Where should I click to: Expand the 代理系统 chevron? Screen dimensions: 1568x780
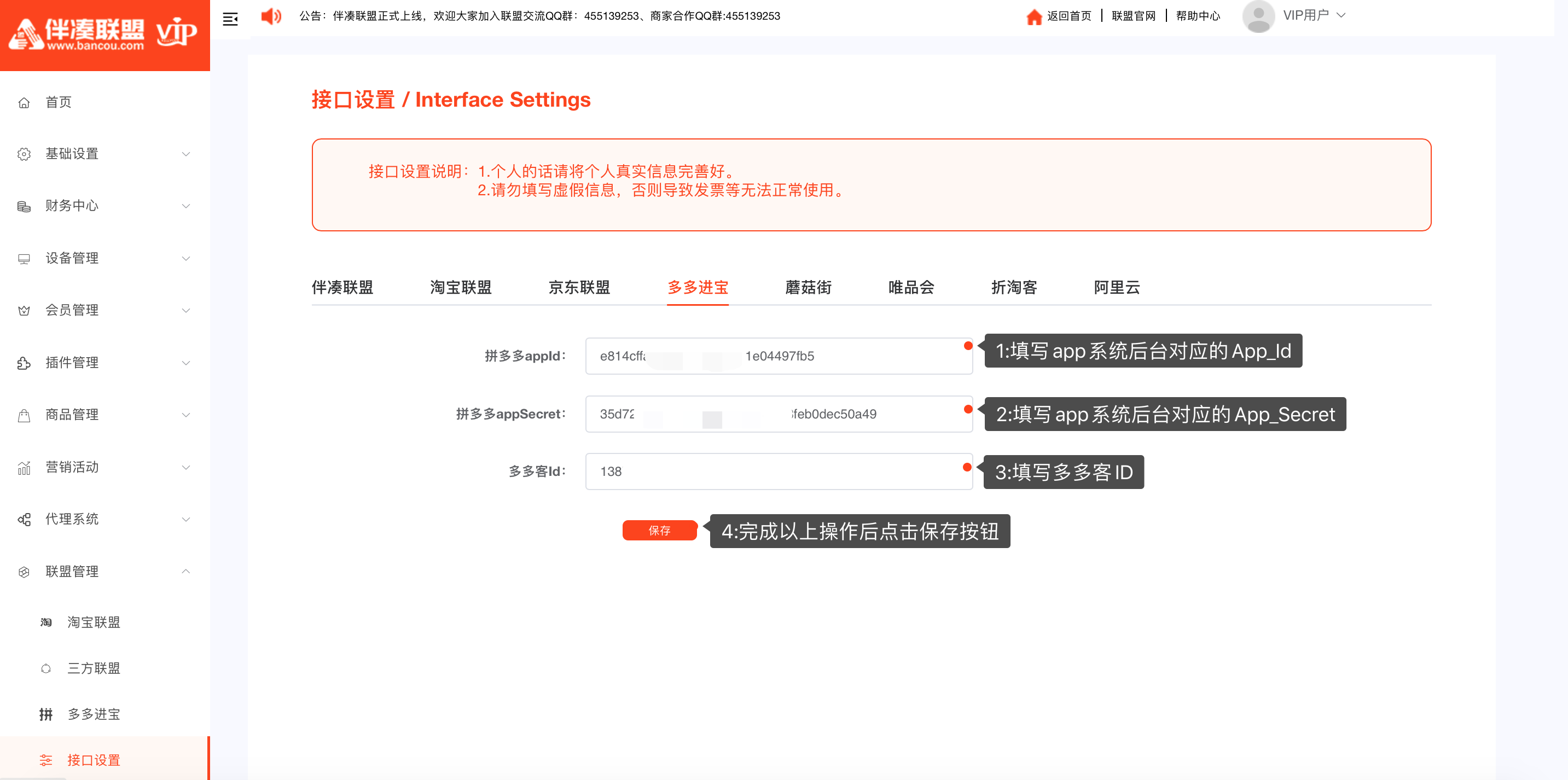[x=186, y=519]
